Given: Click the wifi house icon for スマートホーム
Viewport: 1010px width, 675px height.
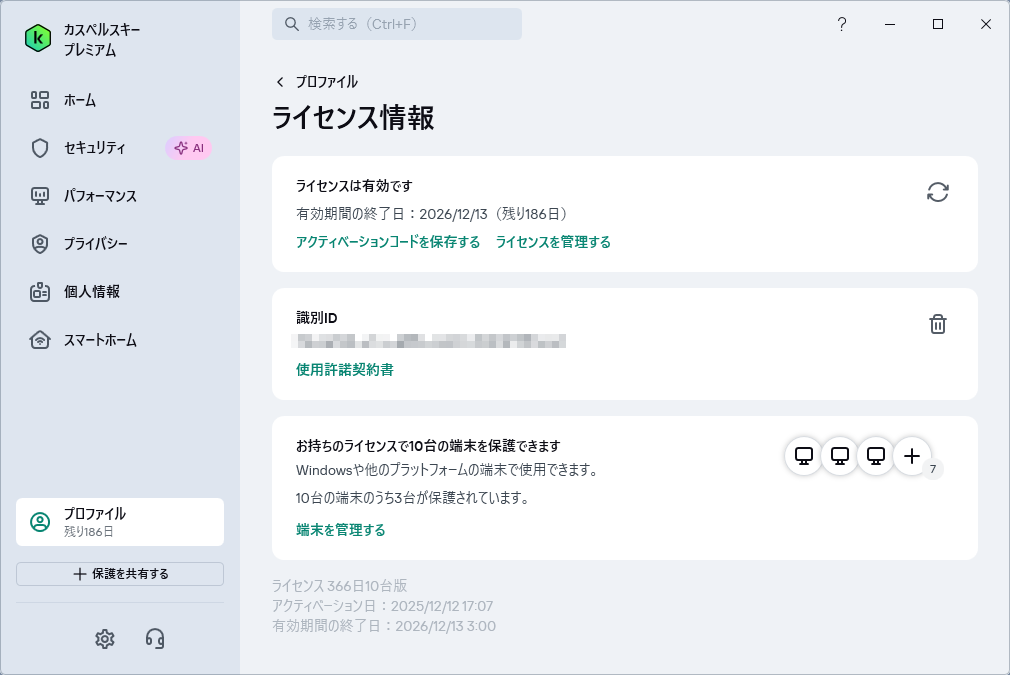Looking at the screenshot, I should pos(40,340).
